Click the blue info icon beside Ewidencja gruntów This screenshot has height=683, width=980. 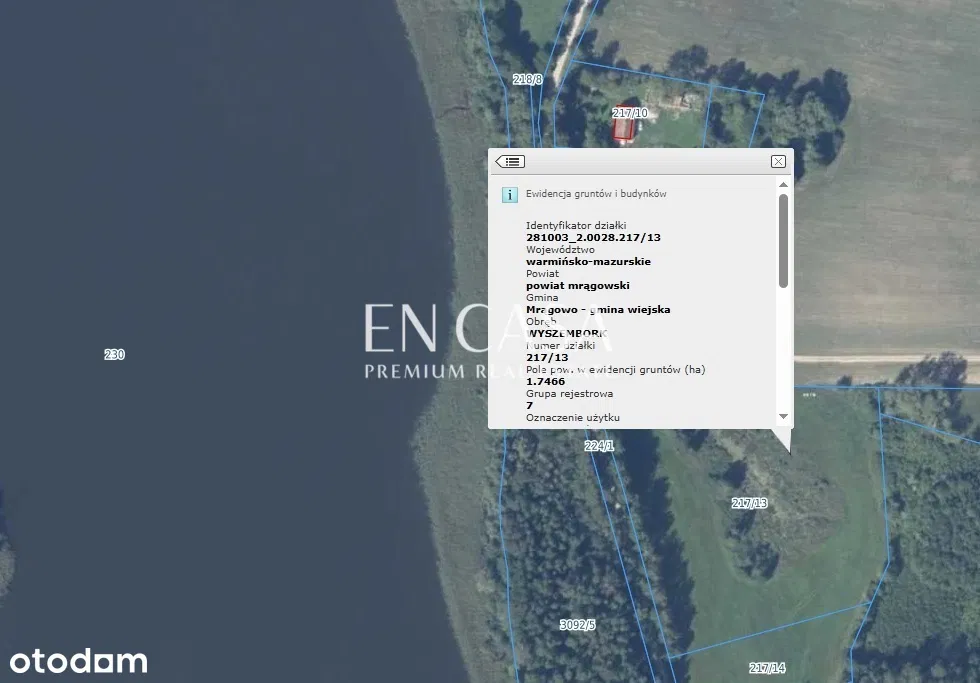pos(510,195)
